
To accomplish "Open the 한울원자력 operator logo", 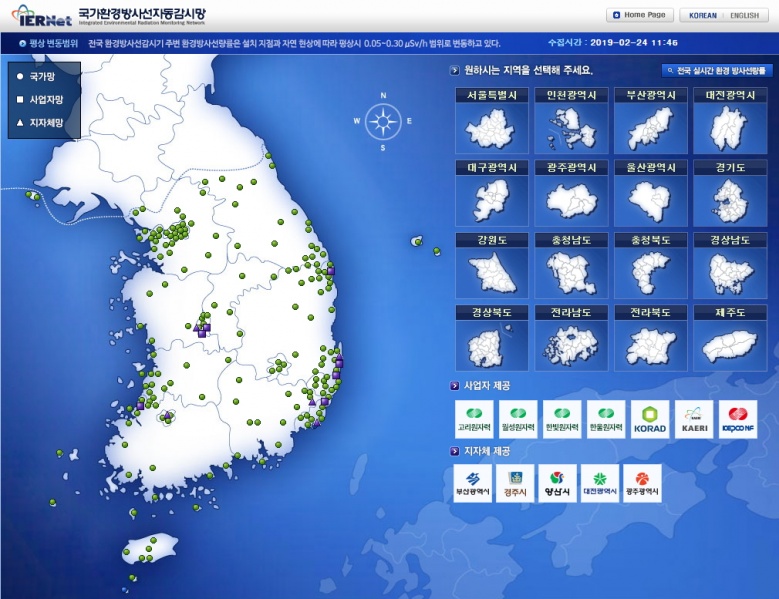I will pos(606,419).
